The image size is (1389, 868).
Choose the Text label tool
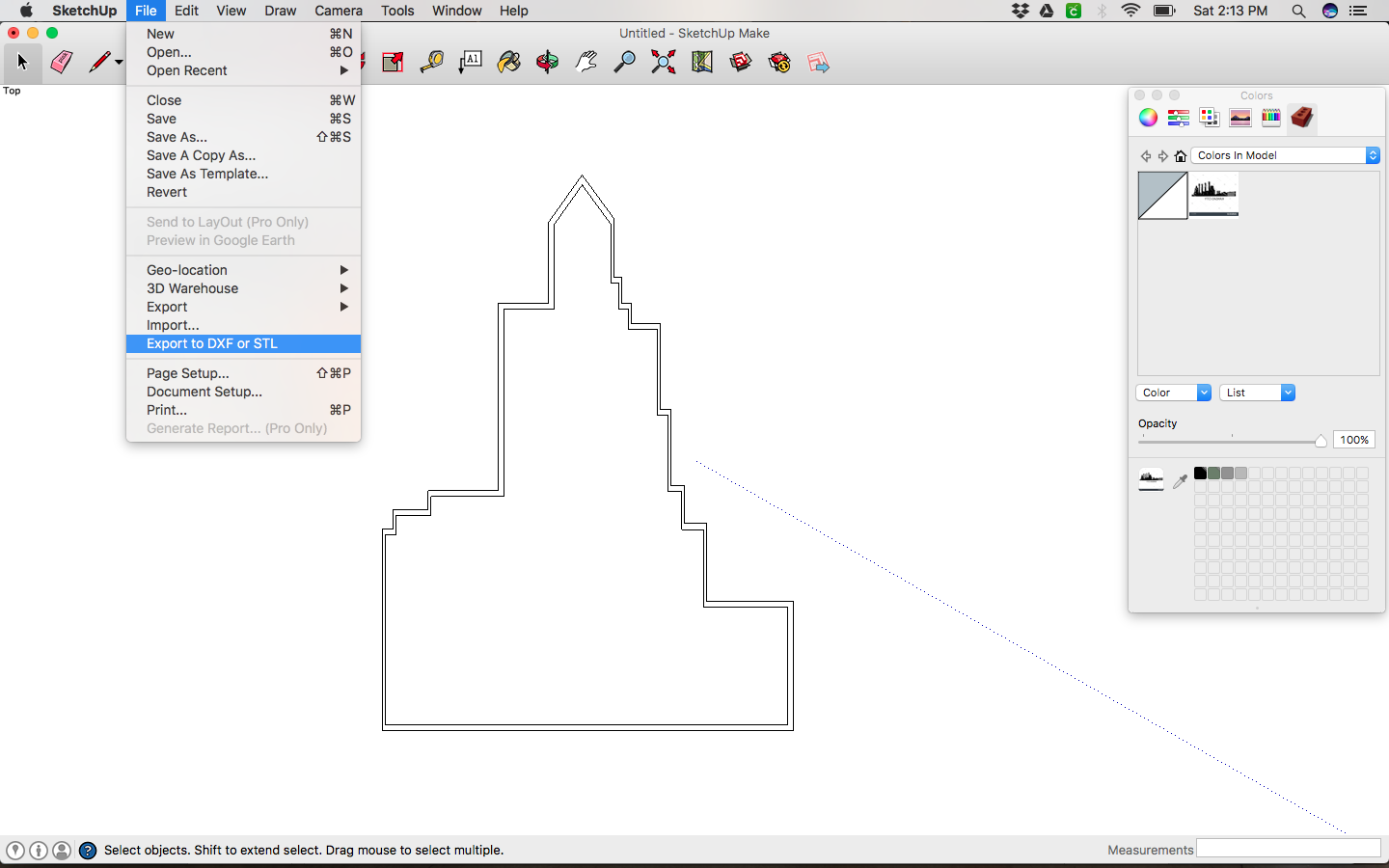pyautogui.click(x=470, y=63)
